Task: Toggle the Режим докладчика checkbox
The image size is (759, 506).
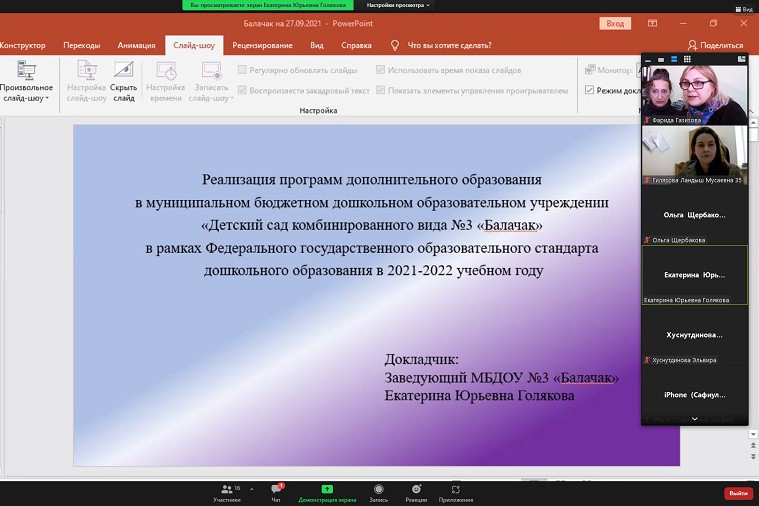Action: click(589, 90)
